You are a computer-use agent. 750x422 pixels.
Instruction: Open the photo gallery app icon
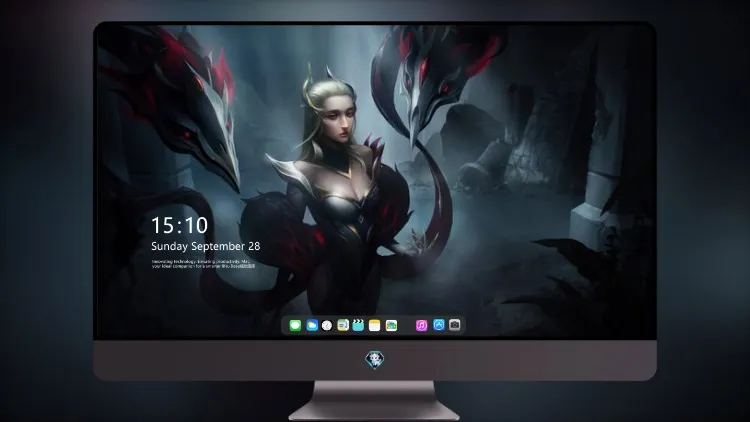(x=391, y=325)
